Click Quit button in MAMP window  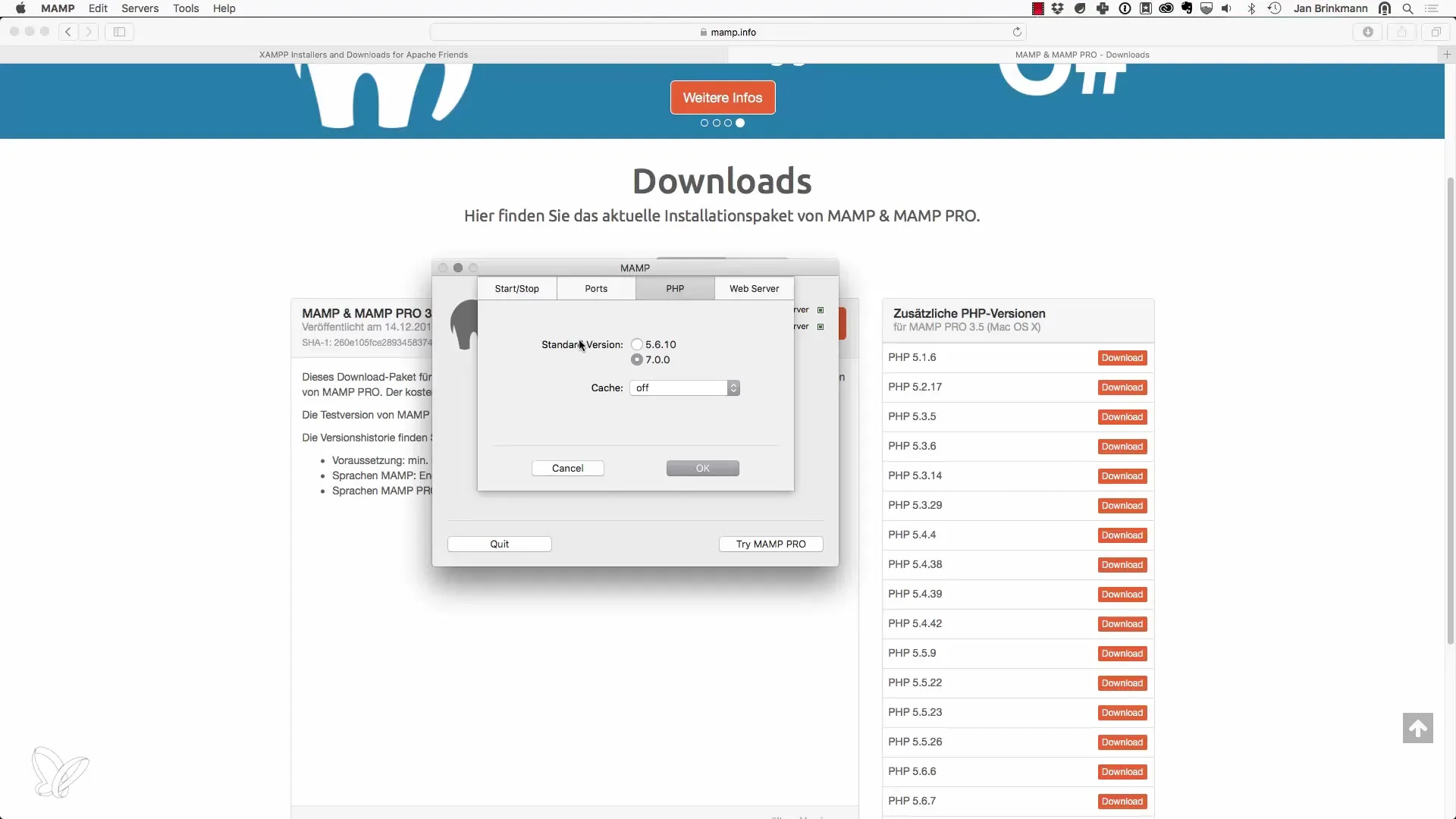tap(500, 544)
